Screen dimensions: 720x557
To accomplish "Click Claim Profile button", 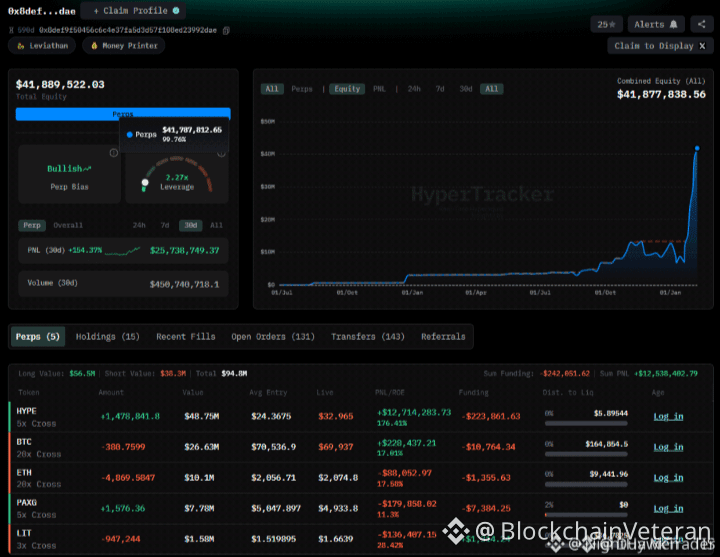I will point(133,11).
